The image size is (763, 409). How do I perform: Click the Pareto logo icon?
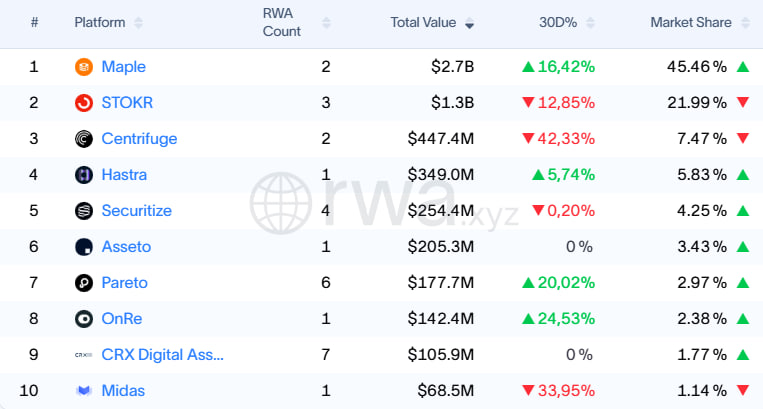pos(84,283)
